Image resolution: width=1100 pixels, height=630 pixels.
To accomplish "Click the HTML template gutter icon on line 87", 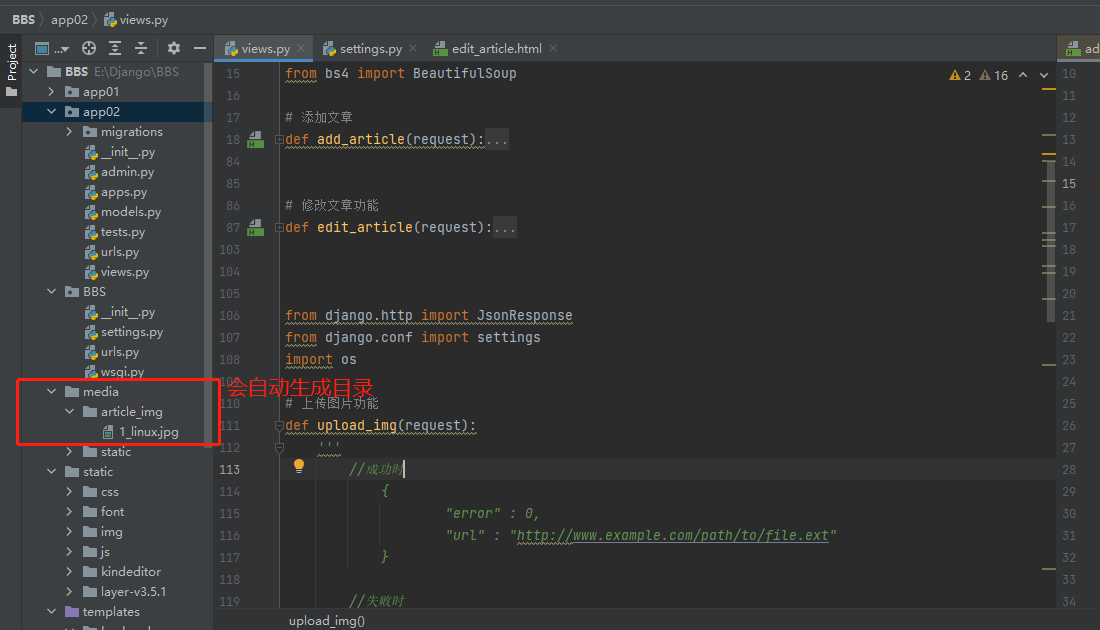I will (255, 227).
